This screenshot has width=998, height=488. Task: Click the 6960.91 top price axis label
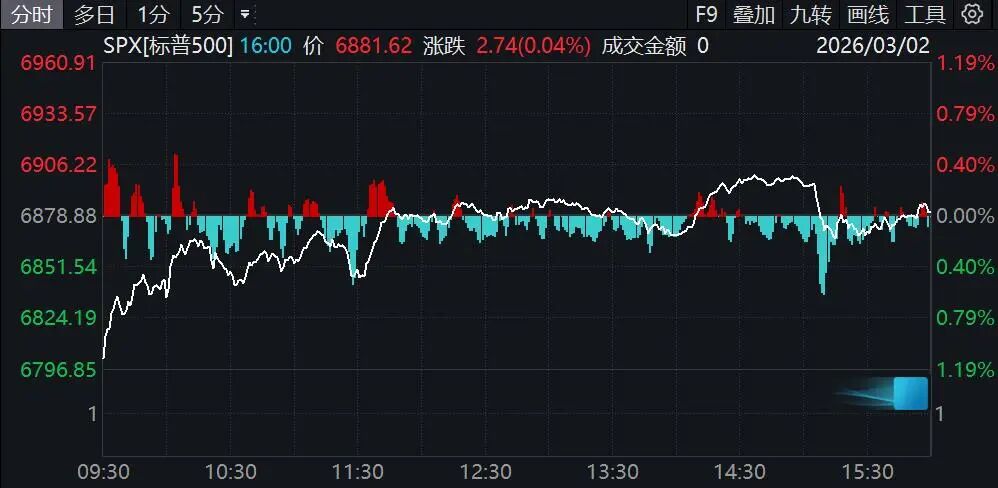pyautogui.click(x=58, y=63)
